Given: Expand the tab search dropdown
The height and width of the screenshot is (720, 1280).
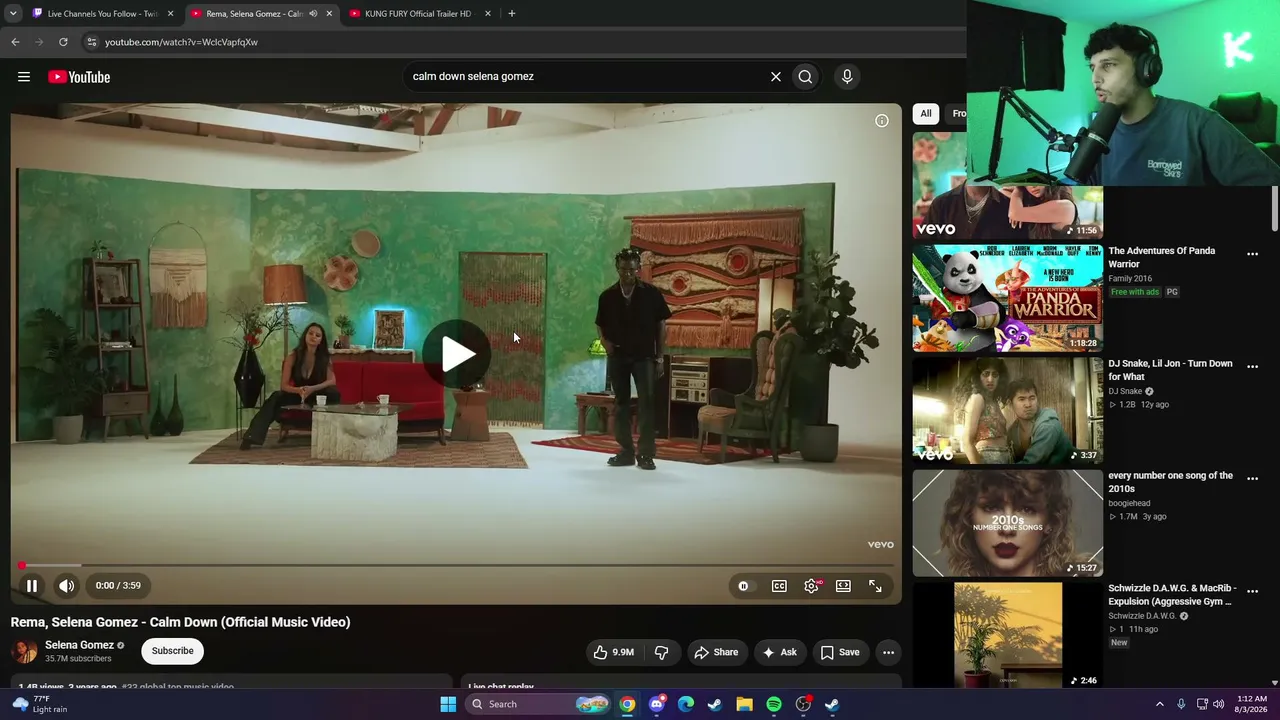Looking at the screenshot, I should (x=13, y=14).
